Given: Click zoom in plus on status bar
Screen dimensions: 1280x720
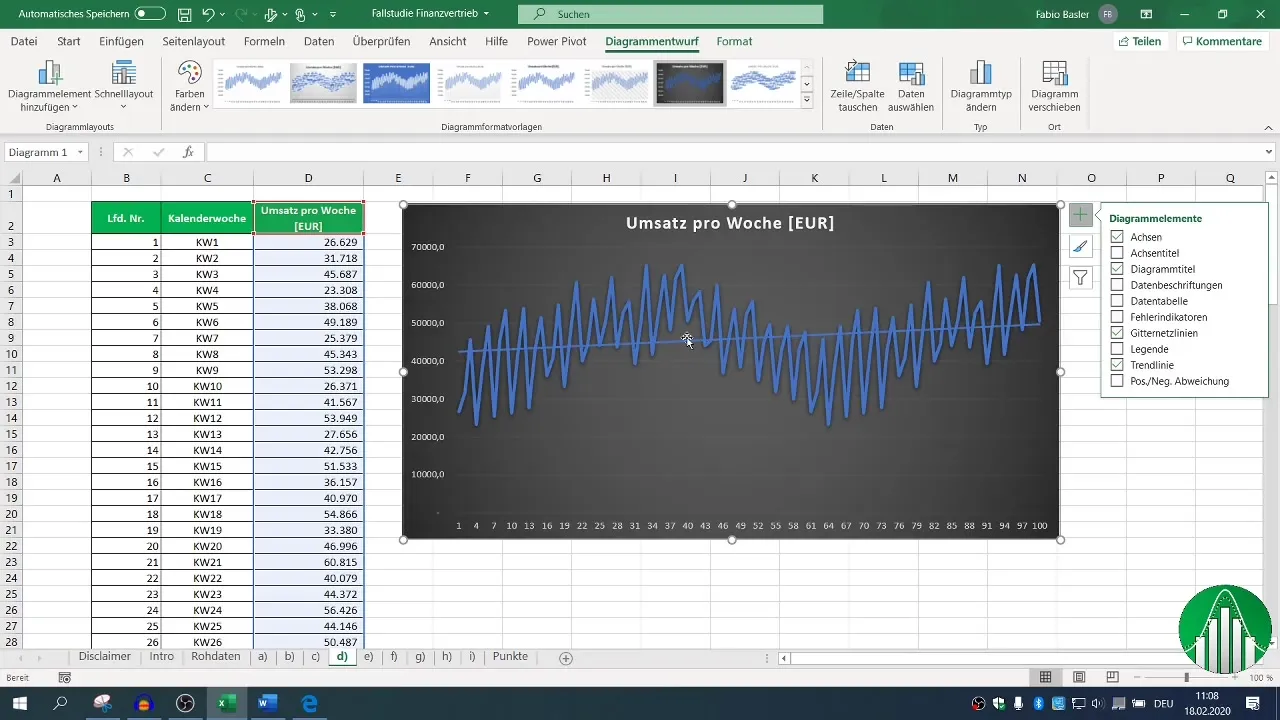Looking at the screenshot, I should [x=1234, y=677].
